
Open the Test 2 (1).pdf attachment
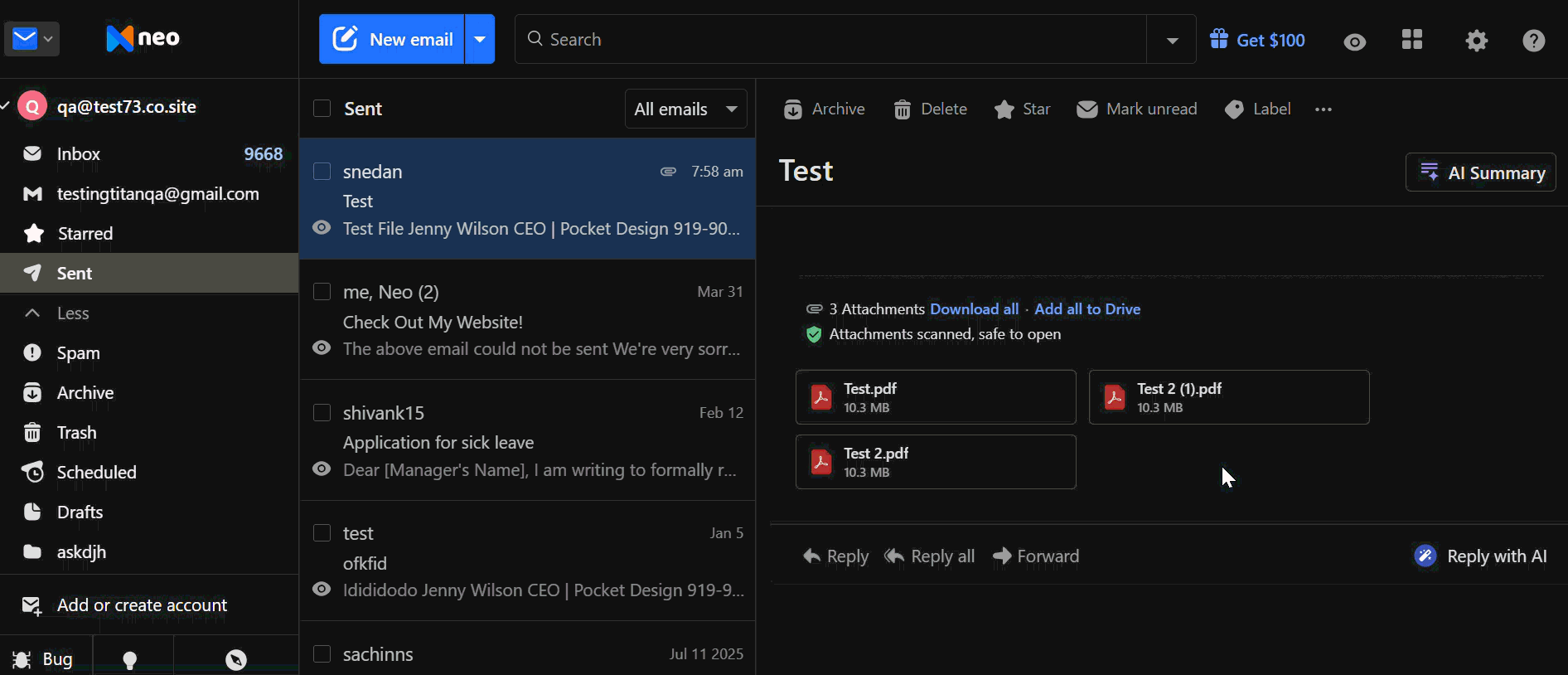[1229, 397]
